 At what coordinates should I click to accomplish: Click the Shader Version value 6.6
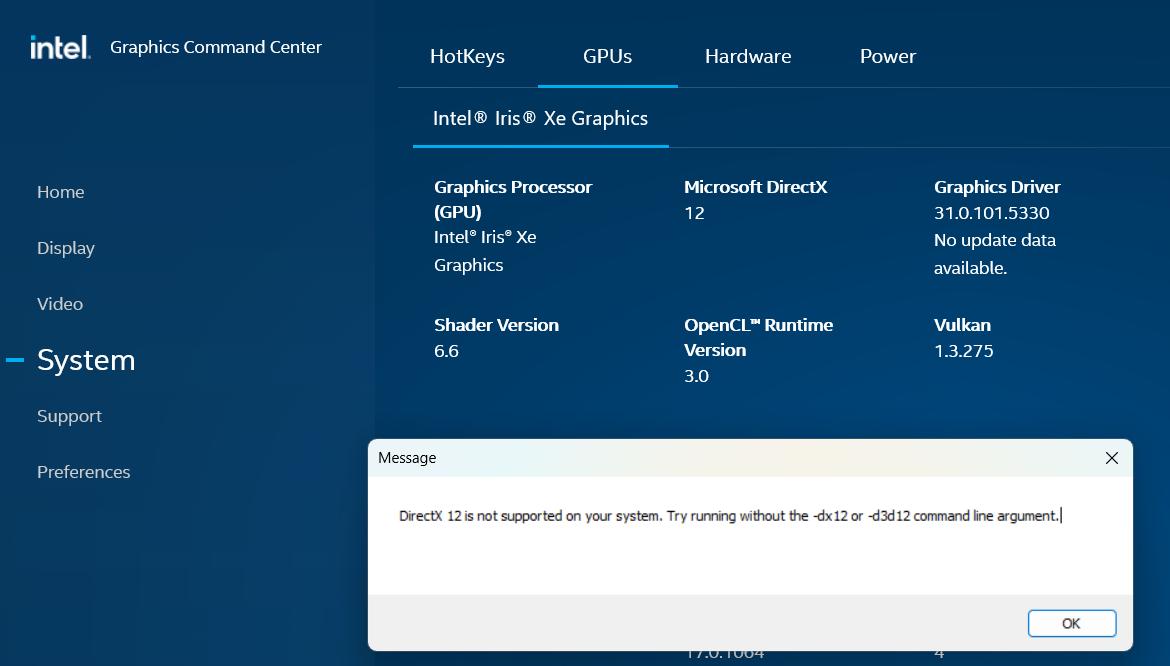tap(446, 351)
